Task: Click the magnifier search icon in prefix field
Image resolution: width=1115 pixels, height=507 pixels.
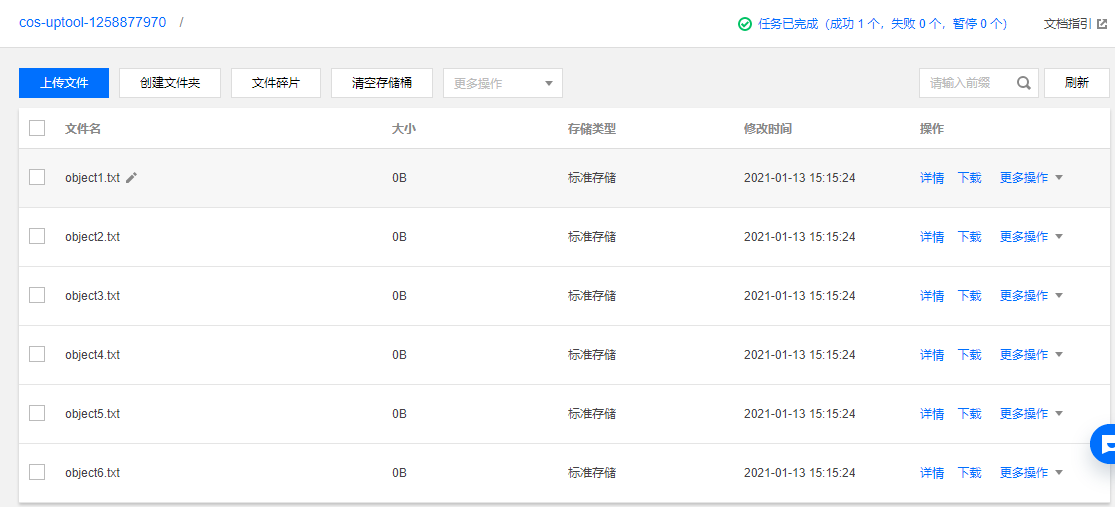Action: tap(1023, 83)
